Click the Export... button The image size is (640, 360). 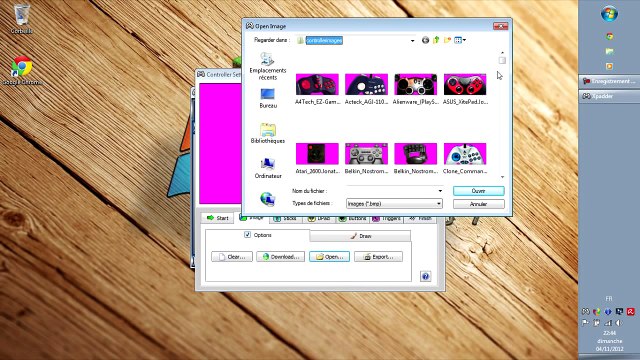[x=378, y=257]
